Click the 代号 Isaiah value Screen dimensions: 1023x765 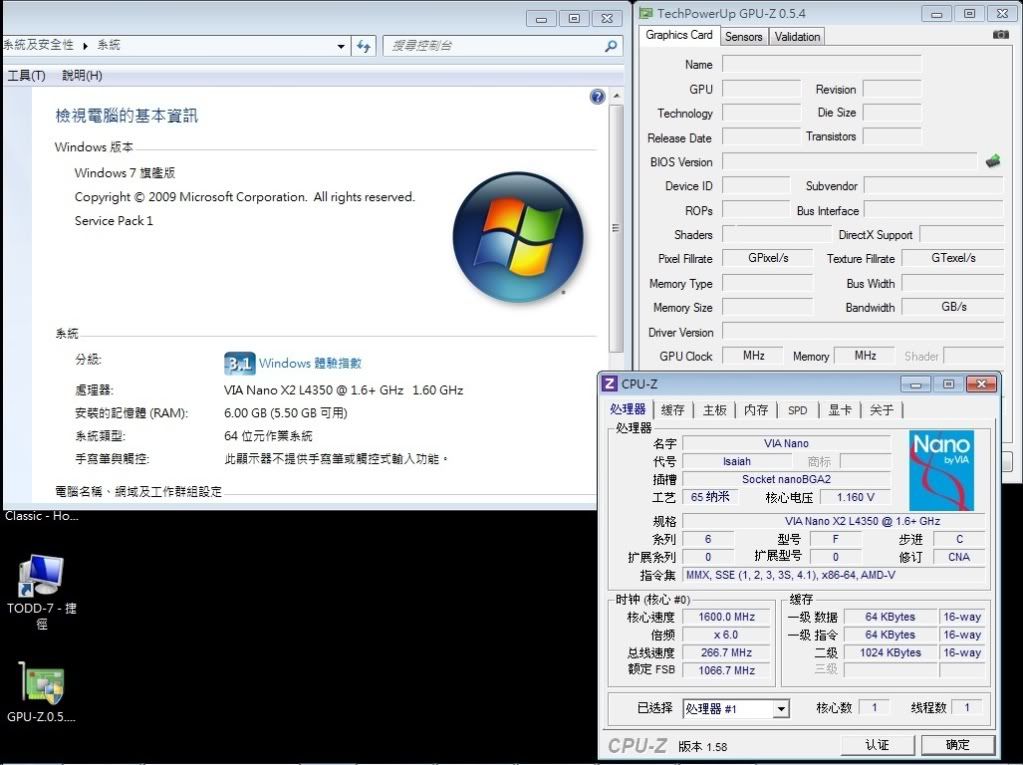737,461
